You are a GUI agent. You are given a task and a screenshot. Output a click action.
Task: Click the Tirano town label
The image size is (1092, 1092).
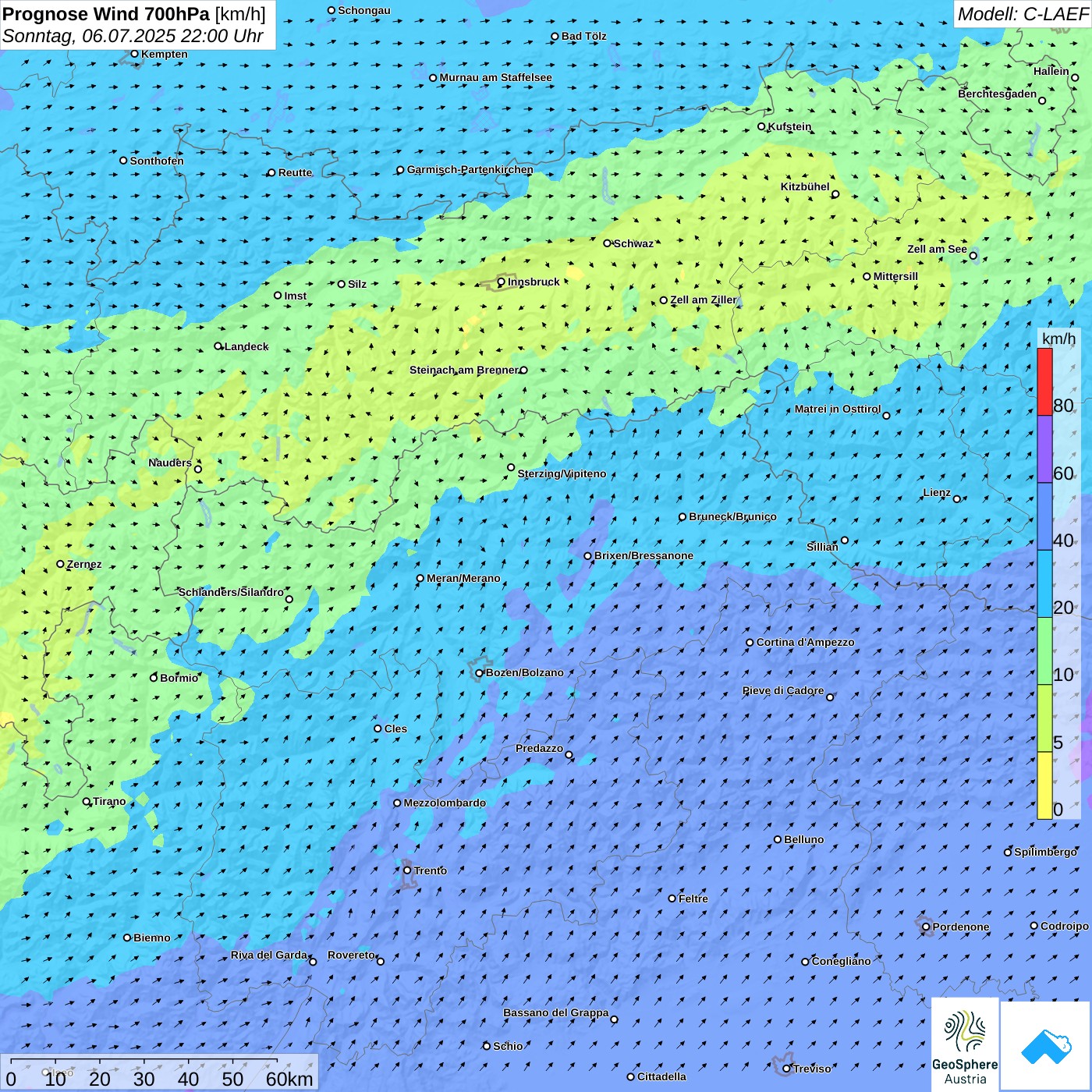(x=109, y=801)
